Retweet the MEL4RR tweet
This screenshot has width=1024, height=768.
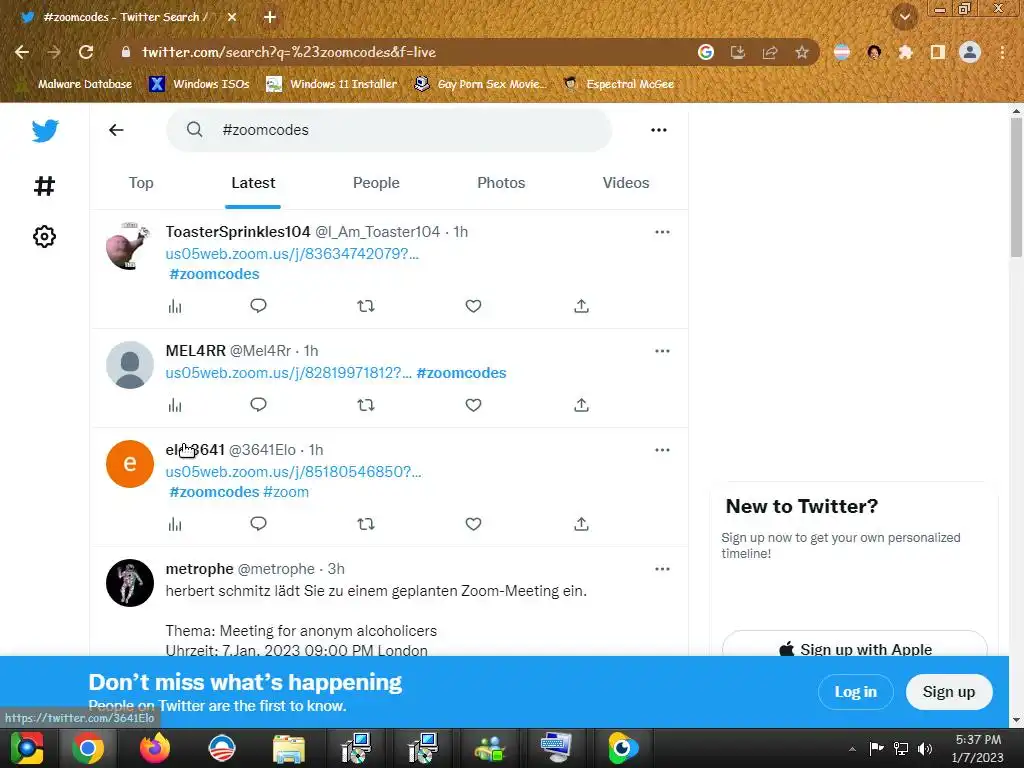tap(366, 405)
